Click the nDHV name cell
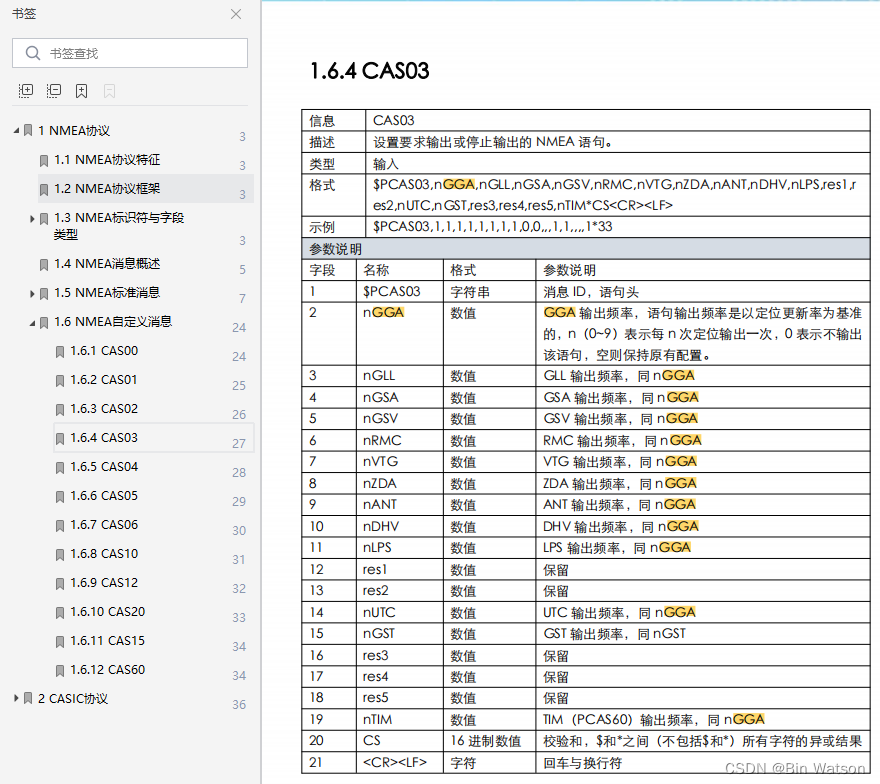 (400, 526)
